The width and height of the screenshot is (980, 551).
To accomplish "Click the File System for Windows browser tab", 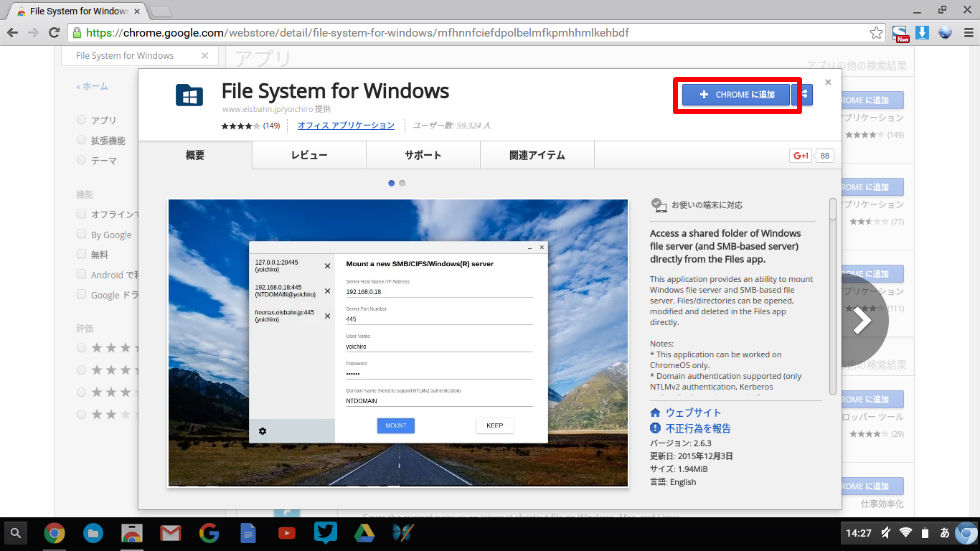I will (x=78, y=11).
